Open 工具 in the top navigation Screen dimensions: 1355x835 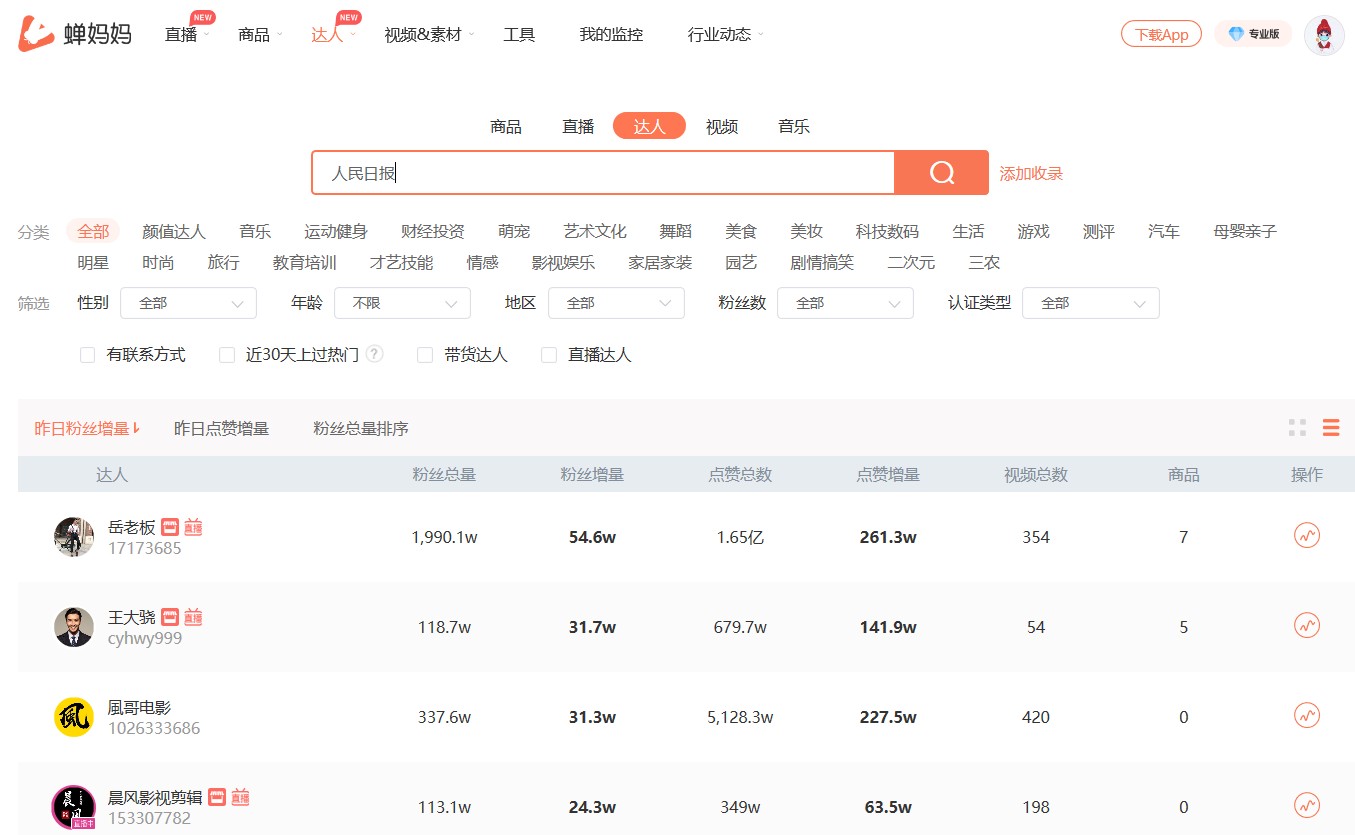(519, 35)
